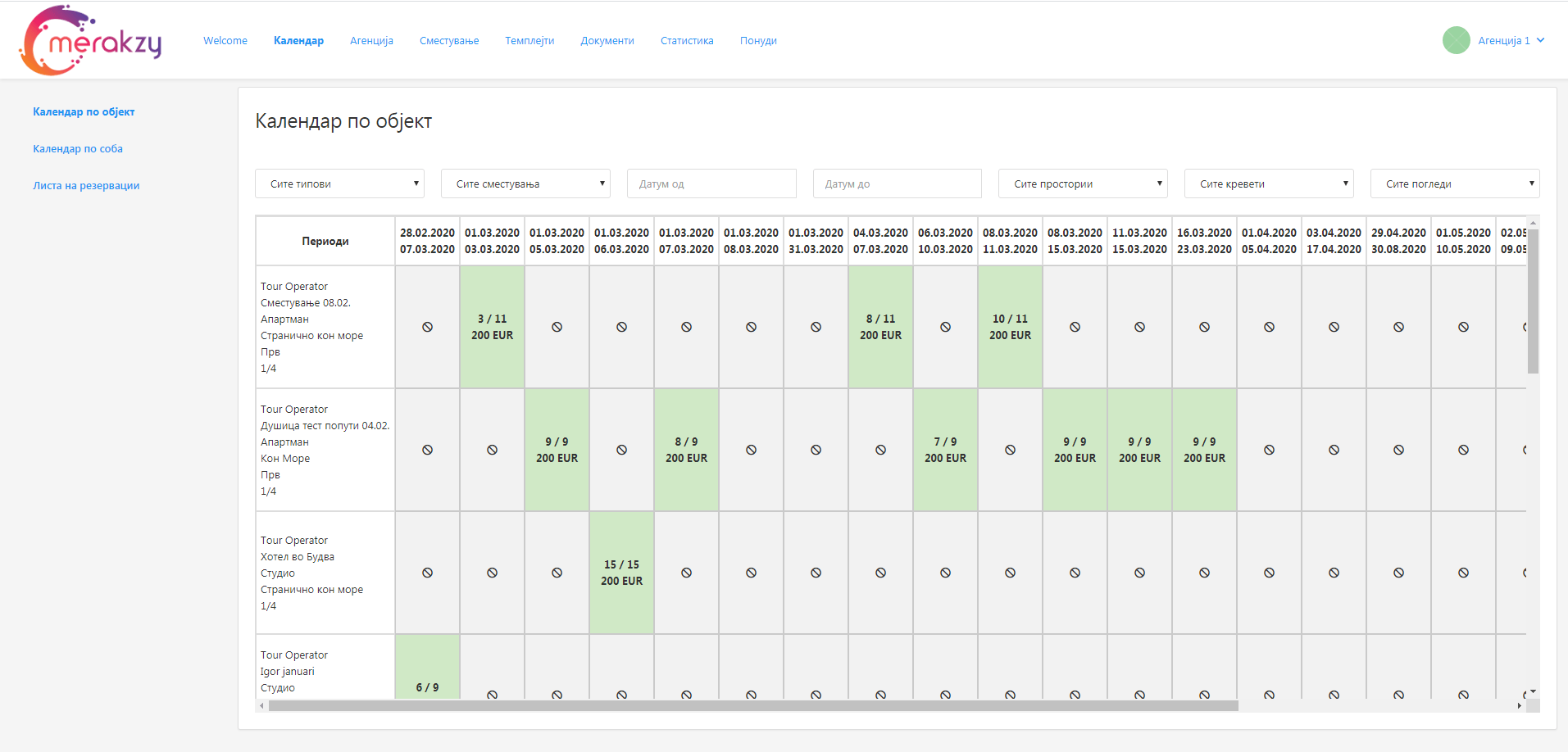The image size is (1568, 752).
Task: Click the 3 / 11 200 EUR cell
Action: 492,327
